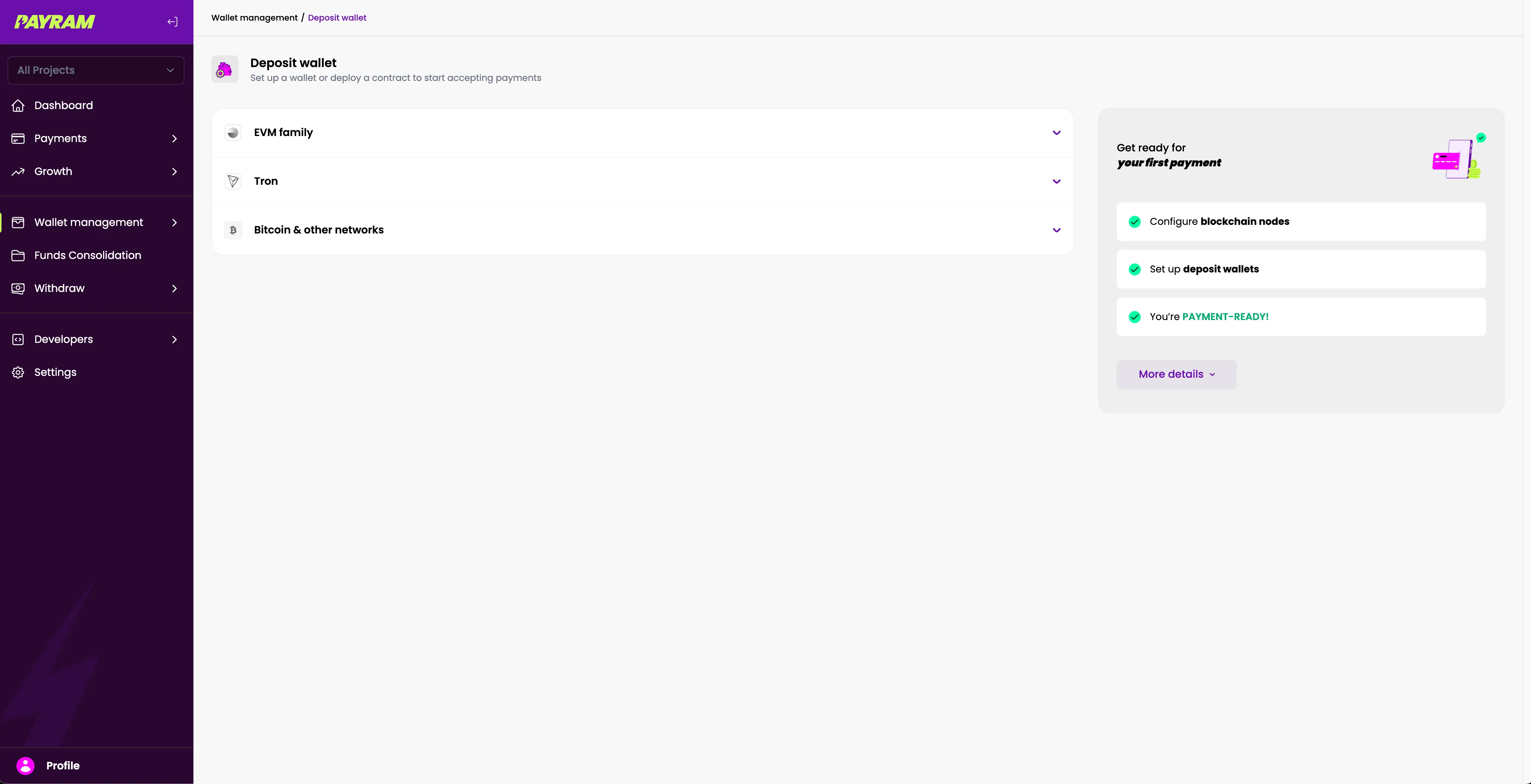The height and width of the screenshot is (784, 1531).
Task: Open the Developers menu item
Action: pyautogui.click(x=64, y=339)
